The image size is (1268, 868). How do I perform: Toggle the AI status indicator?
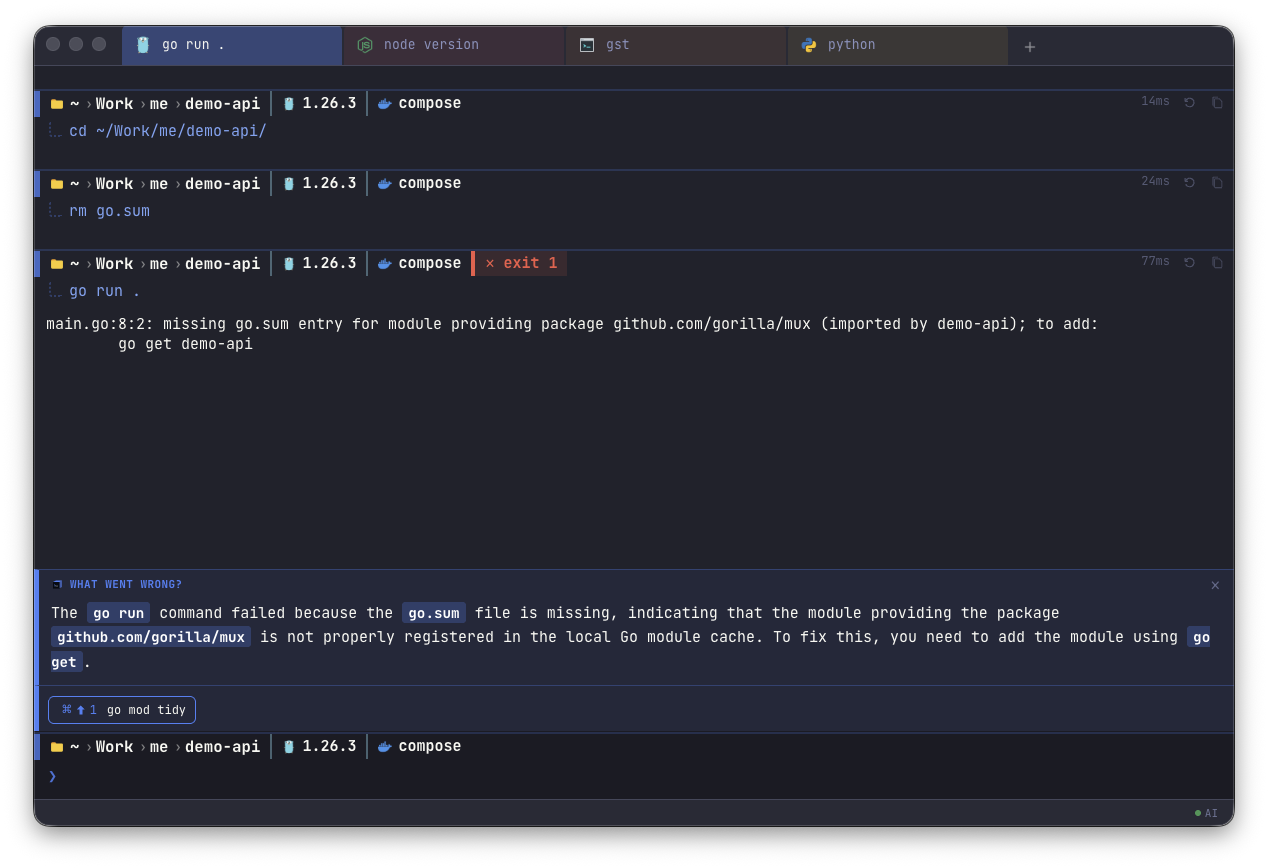(x=1206, y=813)
